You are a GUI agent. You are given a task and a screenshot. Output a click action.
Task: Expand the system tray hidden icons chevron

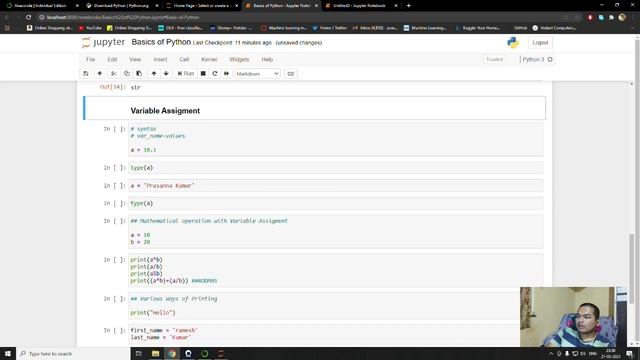coord(551,353)
